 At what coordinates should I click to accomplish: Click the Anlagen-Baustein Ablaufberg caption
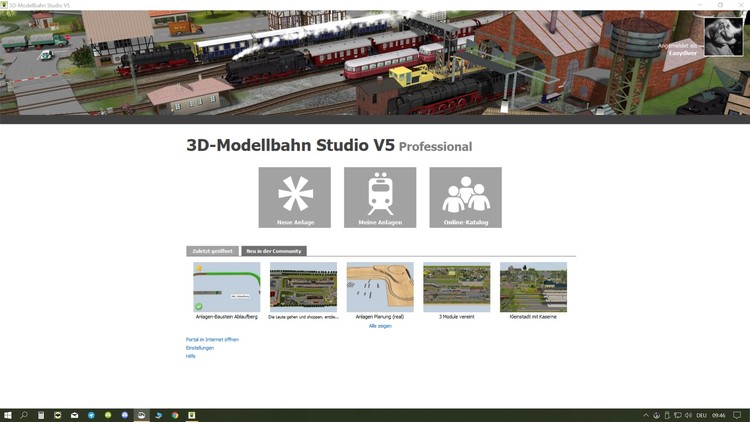227,317
